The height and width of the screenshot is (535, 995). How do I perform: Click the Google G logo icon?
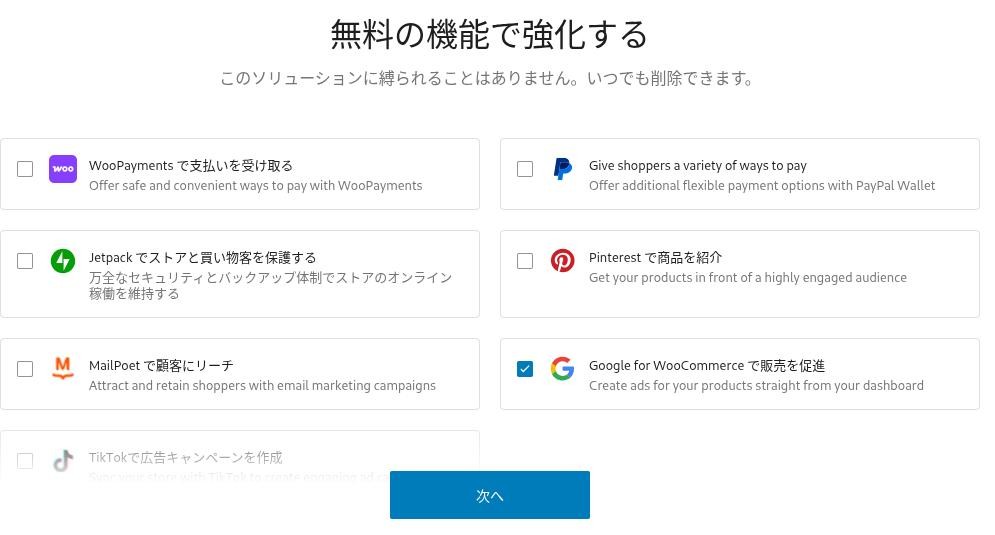[563, 369]
